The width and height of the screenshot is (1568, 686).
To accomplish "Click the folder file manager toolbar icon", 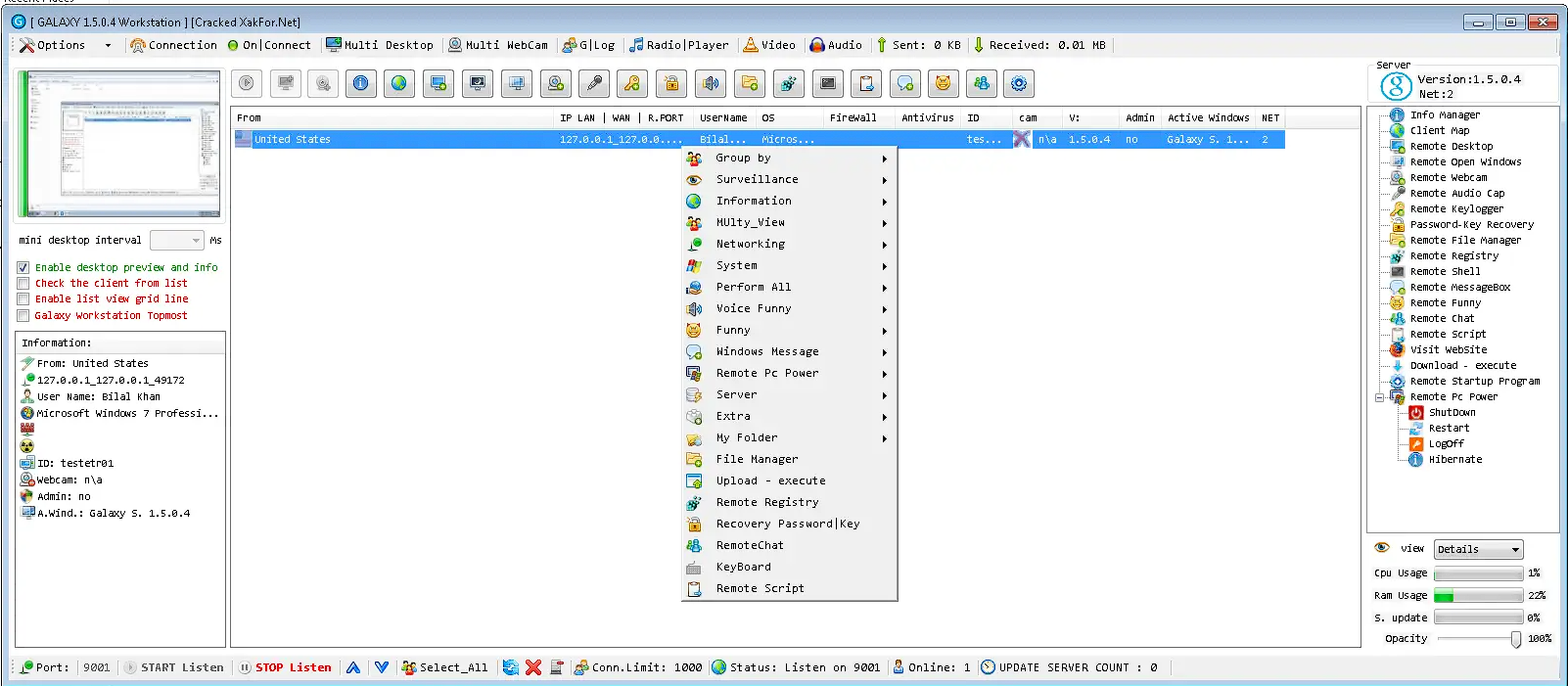I will coord(750,84).
